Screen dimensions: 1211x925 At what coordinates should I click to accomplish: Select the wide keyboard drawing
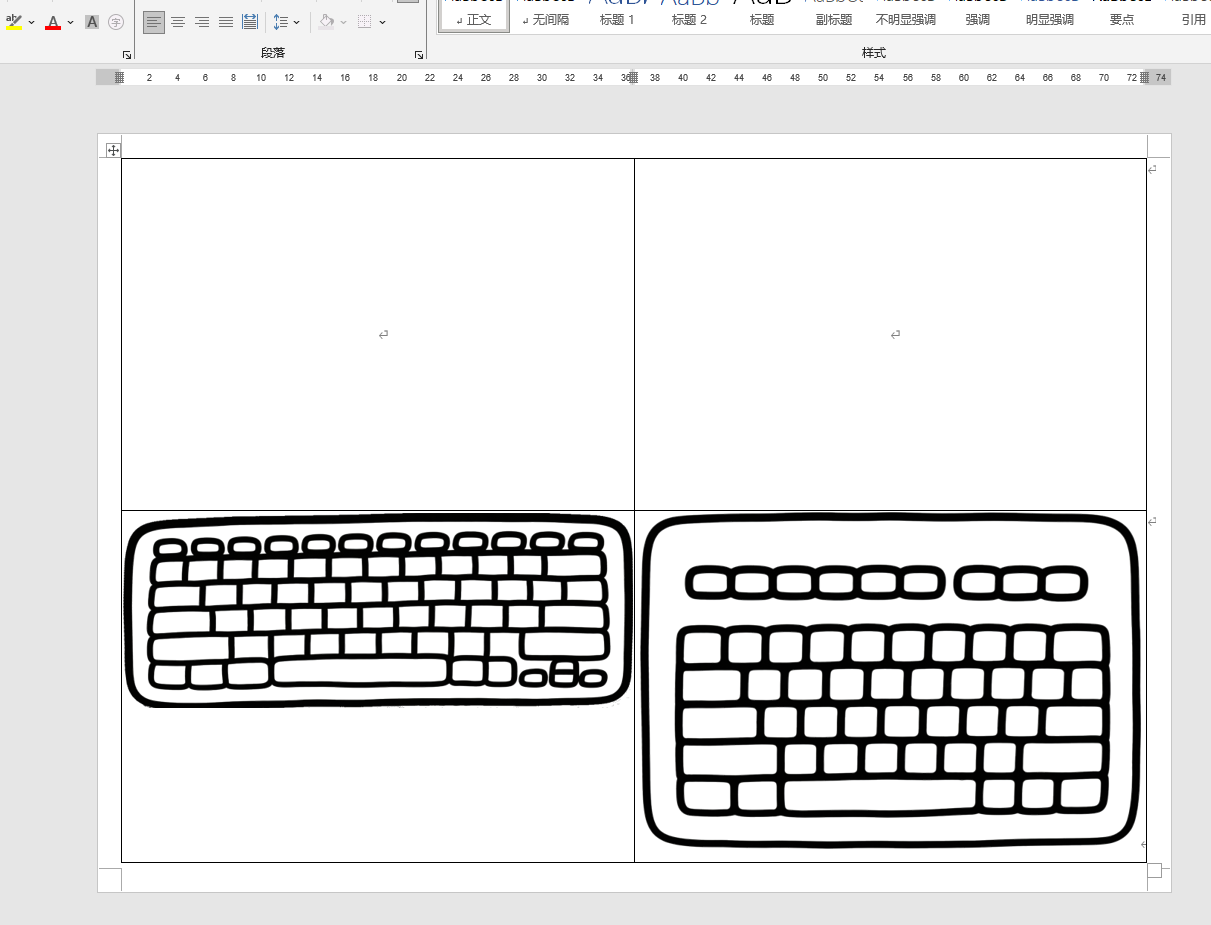pyautogui.click(x=379, y=610)
